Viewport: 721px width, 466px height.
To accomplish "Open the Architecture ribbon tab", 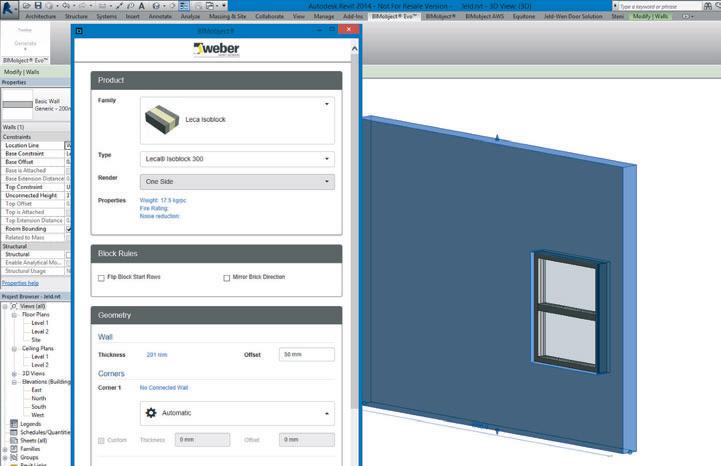I will coord(40,16).
